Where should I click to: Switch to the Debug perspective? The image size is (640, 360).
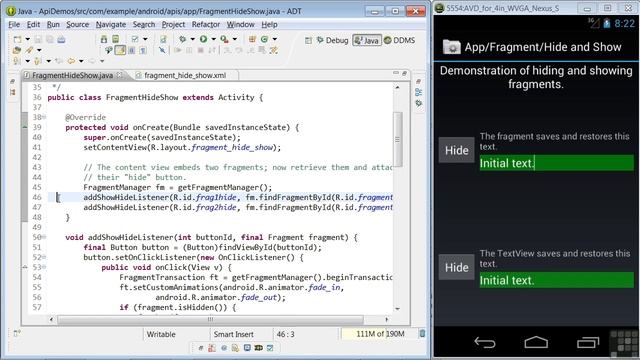(332, 40)
